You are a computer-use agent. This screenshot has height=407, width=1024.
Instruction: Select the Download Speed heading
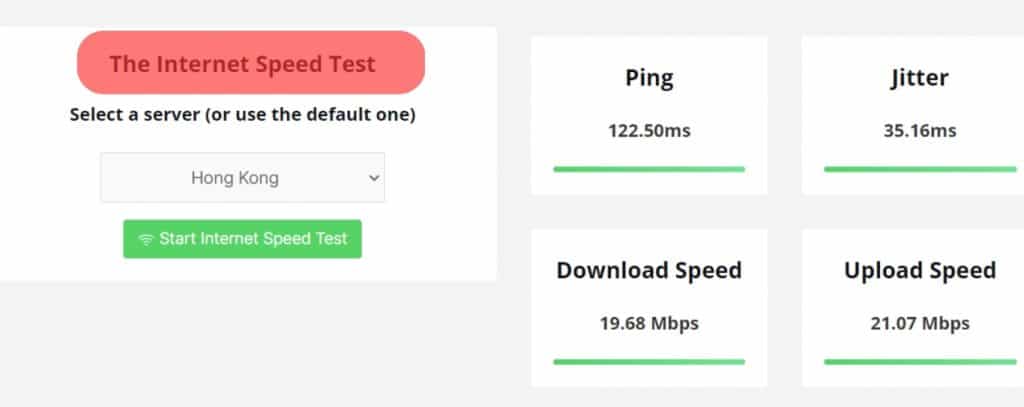tap(649, 270)
